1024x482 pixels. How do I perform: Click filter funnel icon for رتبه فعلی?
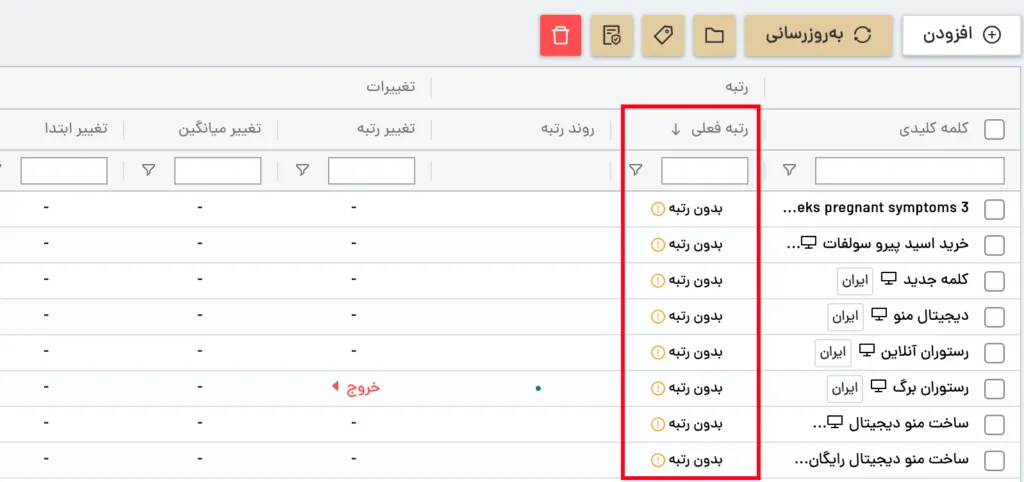click(x=635, y=170)
